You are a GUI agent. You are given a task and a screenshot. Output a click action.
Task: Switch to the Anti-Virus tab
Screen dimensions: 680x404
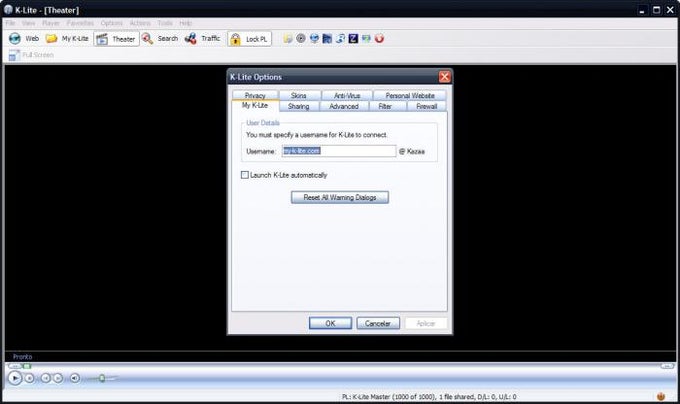(x=347, y=95)
